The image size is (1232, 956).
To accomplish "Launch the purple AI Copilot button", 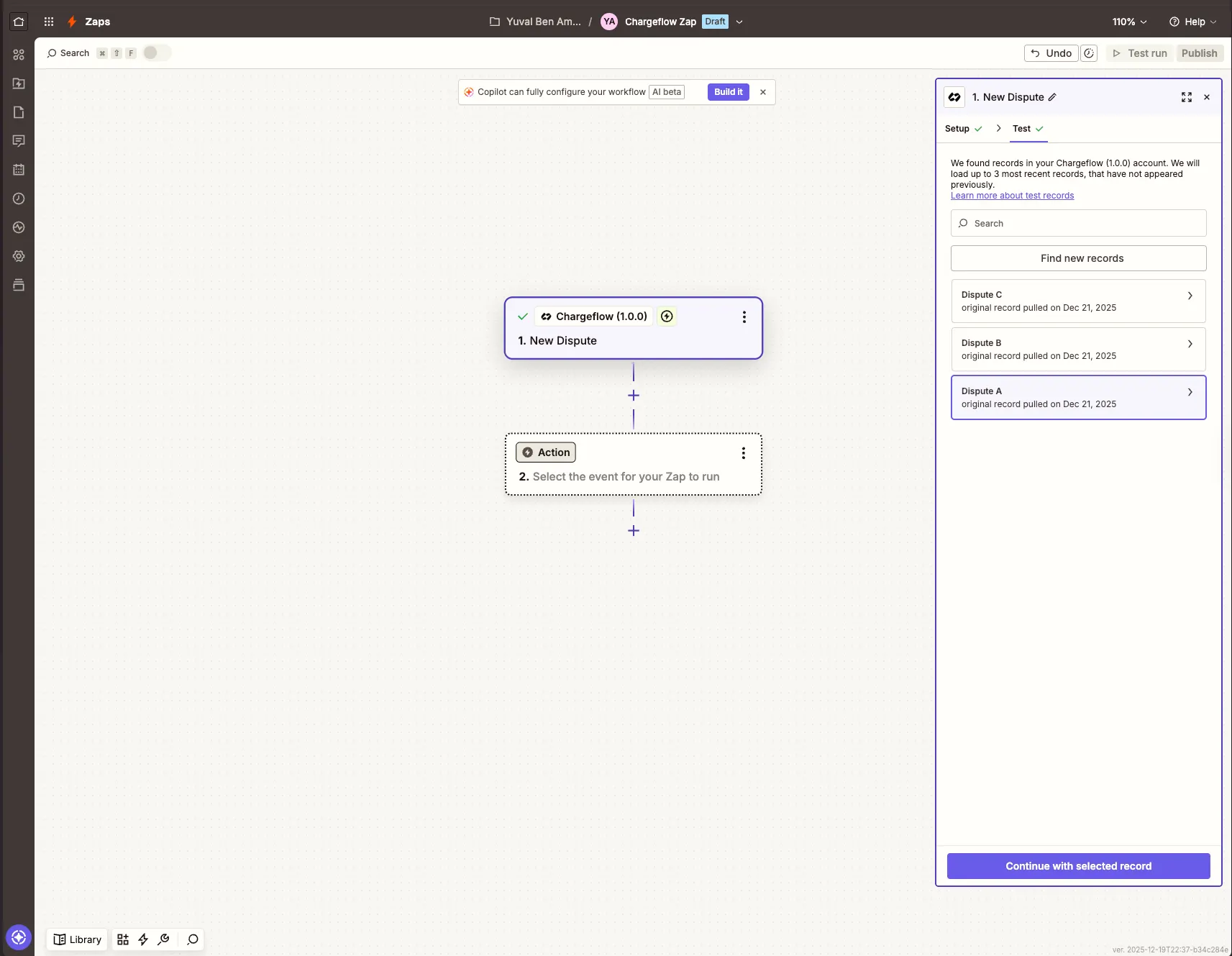I will click(x=19, y=937).
